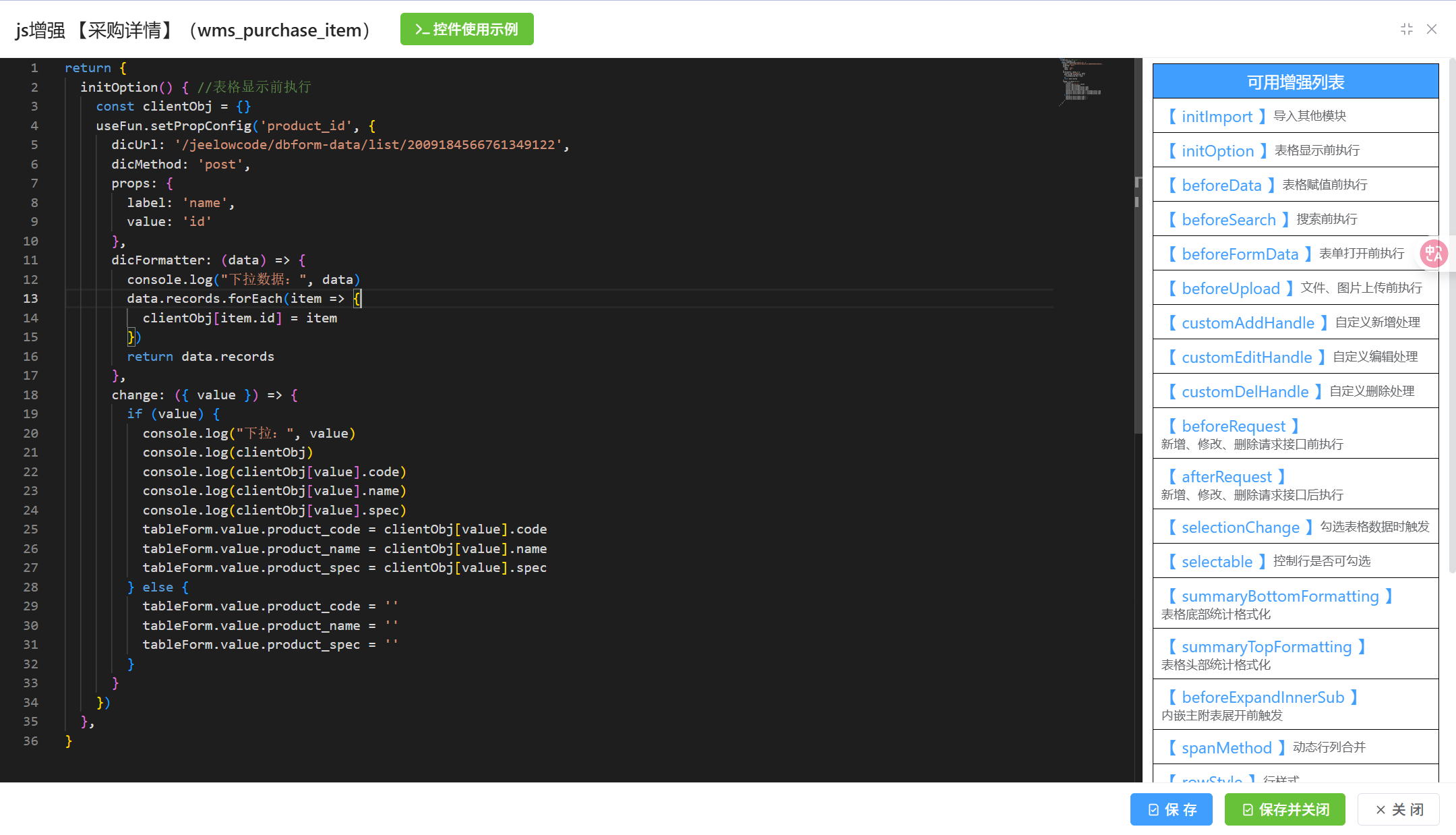Click the 保存 save button
Screen dimensions: 1456x835
point(1171,809)
